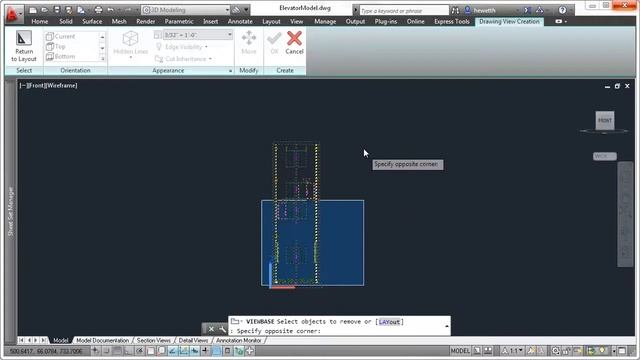This screenshot has height=360, width=640.
Task: Select Bottom orientation option
Action: [x=61, y=56]
